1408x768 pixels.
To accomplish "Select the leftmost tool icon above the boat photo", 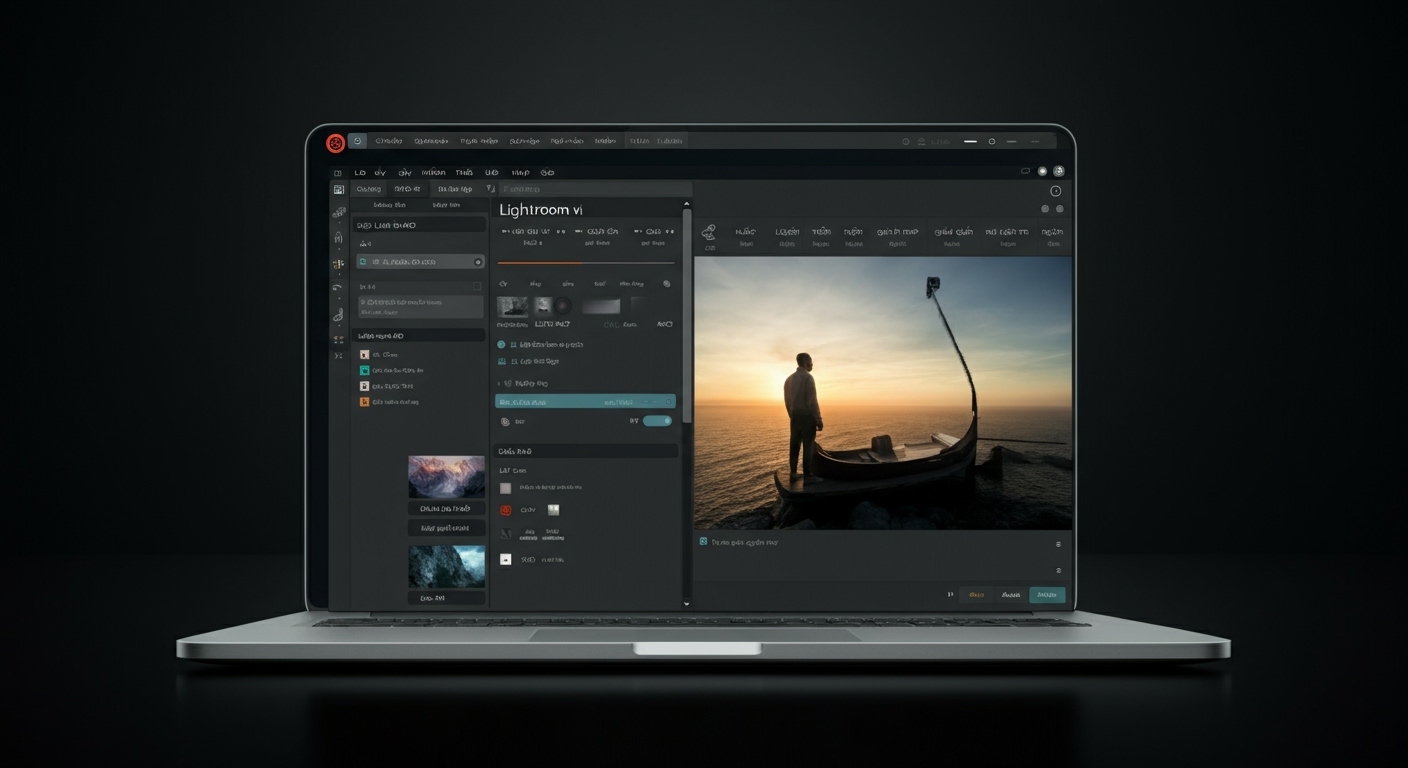I will pos(708,233).
